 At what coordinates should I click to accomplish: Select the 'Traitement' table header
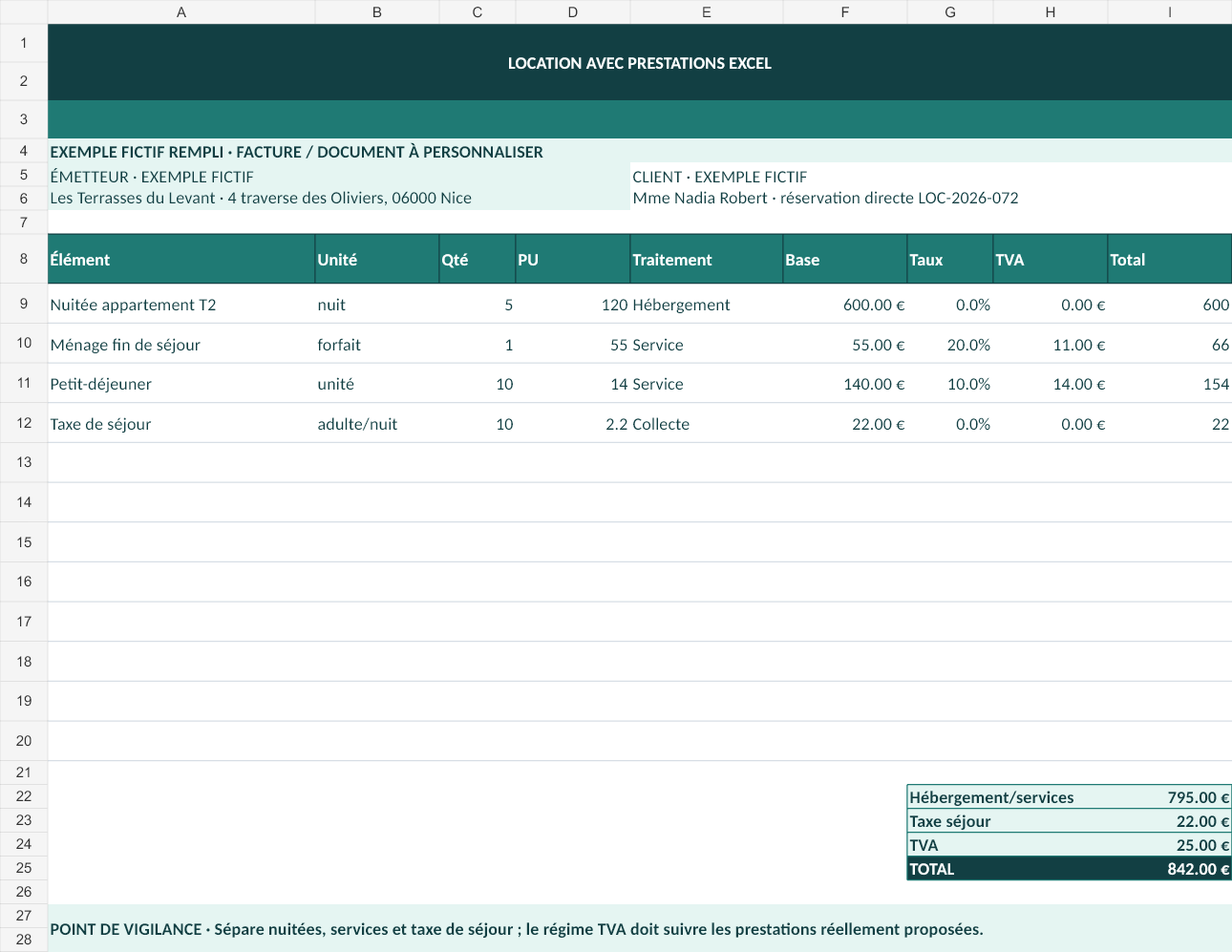click(x=707, y=259)
